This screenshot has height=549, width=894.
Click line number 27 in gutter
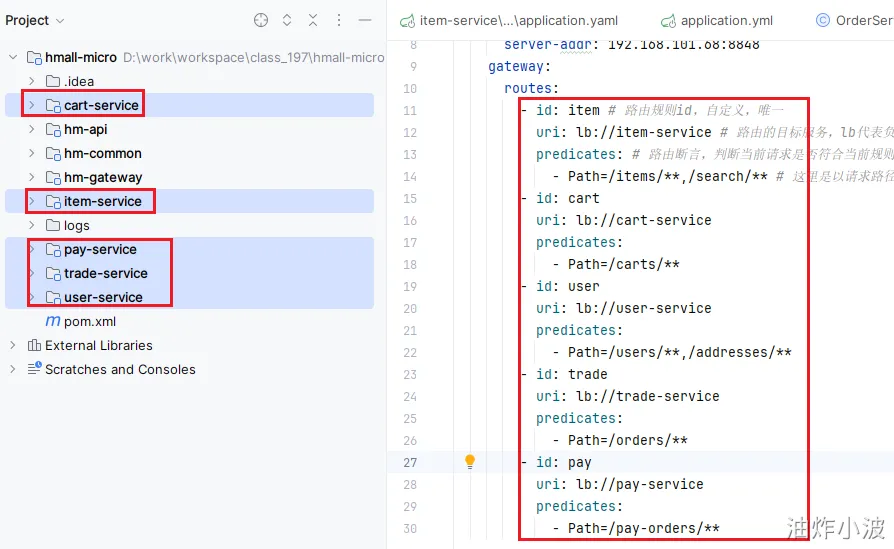pos(410,462)
